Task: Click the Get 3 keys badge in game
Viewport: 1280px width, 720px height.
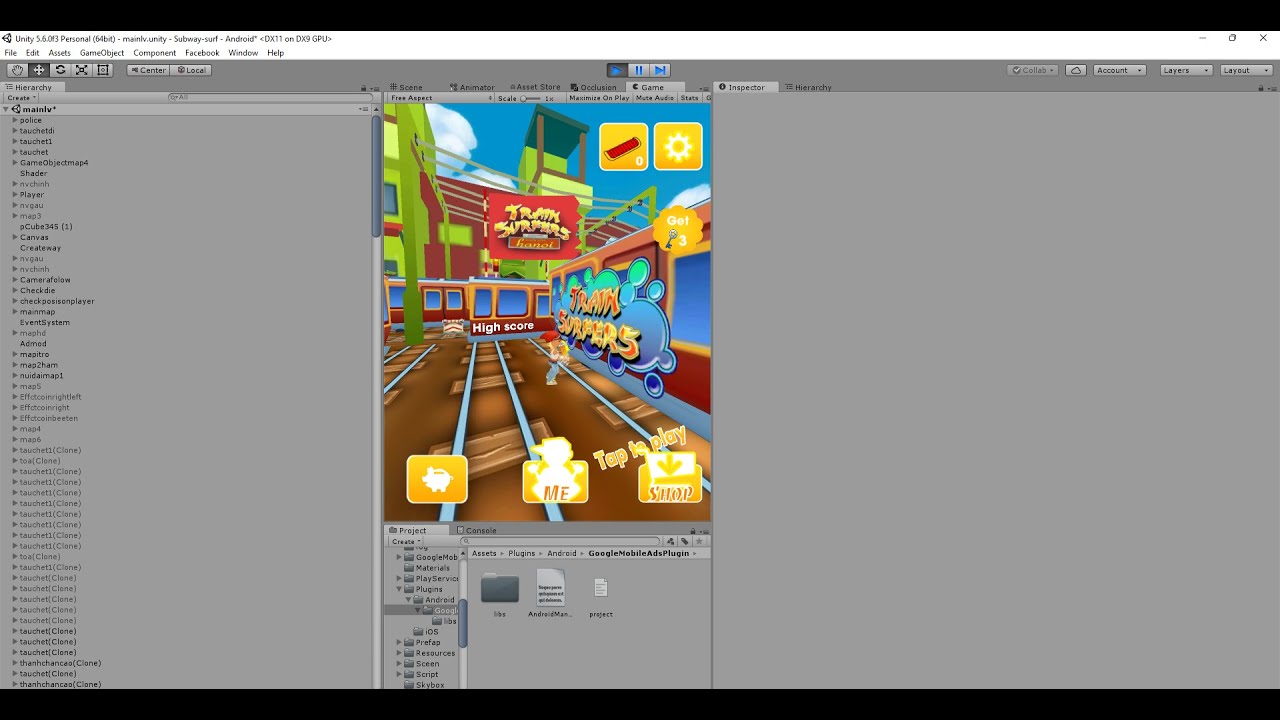Action: coord(677,230)
